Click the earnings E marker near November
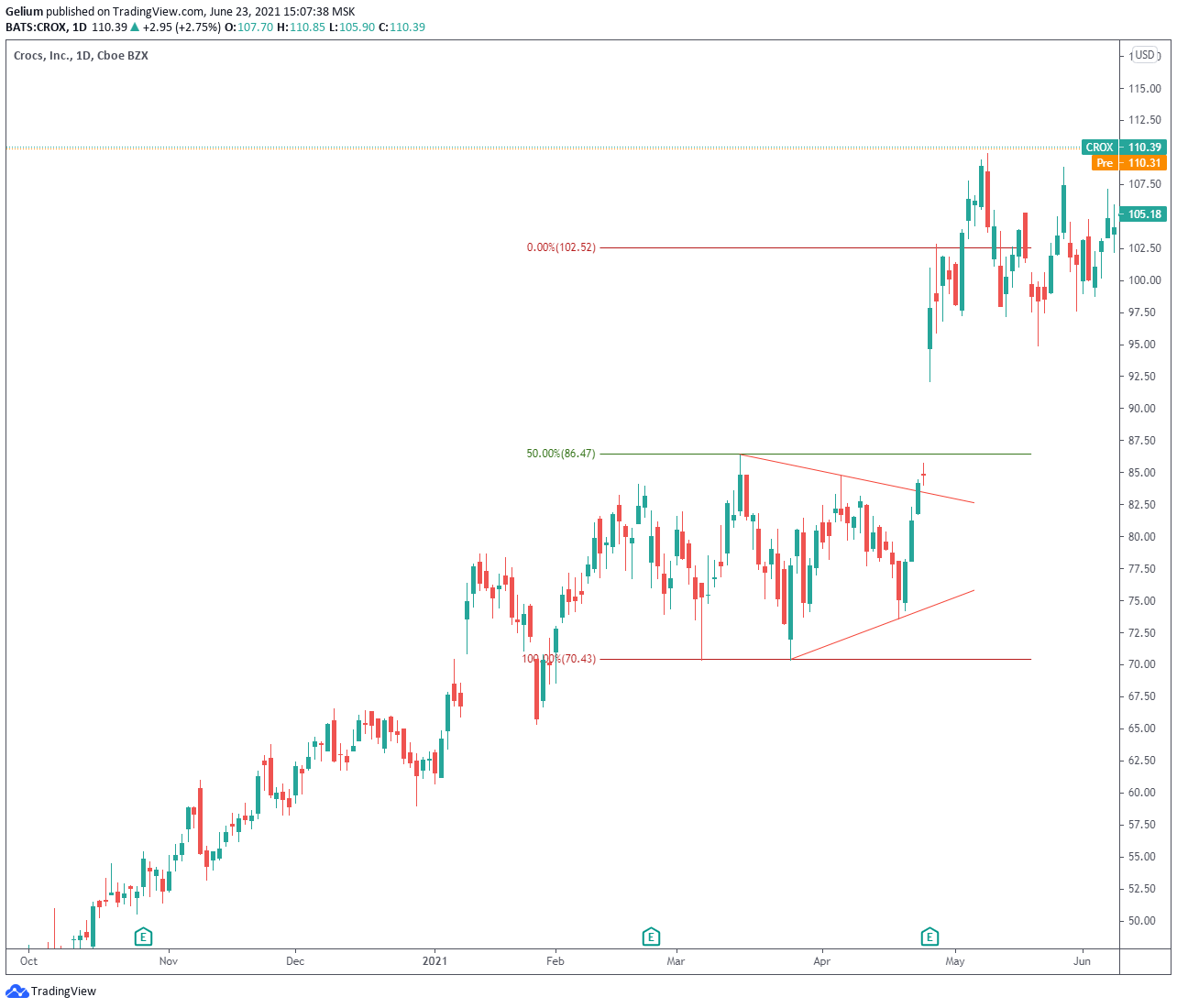 pyautogui.click(x=142, y=937)
